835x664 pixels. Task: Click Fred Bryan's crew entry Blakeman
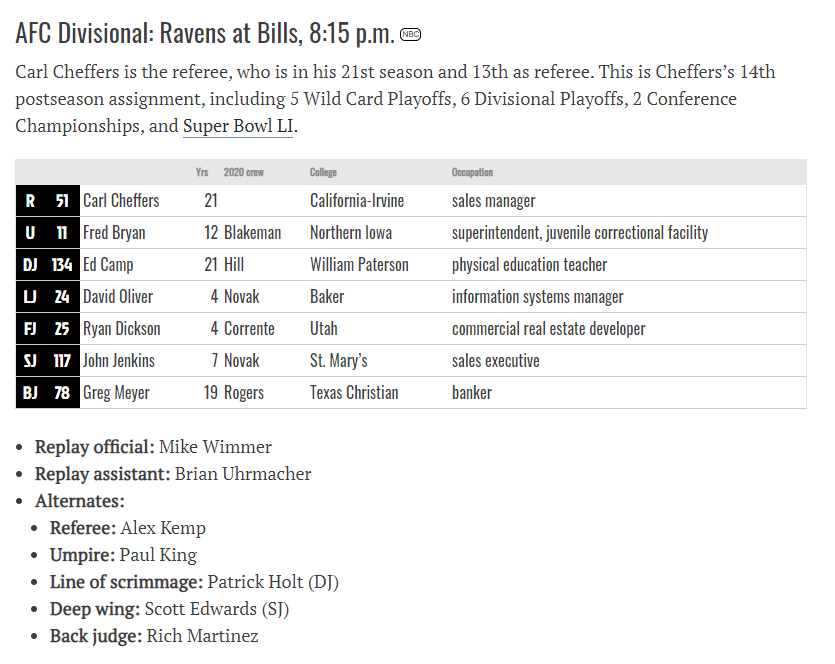252,233
